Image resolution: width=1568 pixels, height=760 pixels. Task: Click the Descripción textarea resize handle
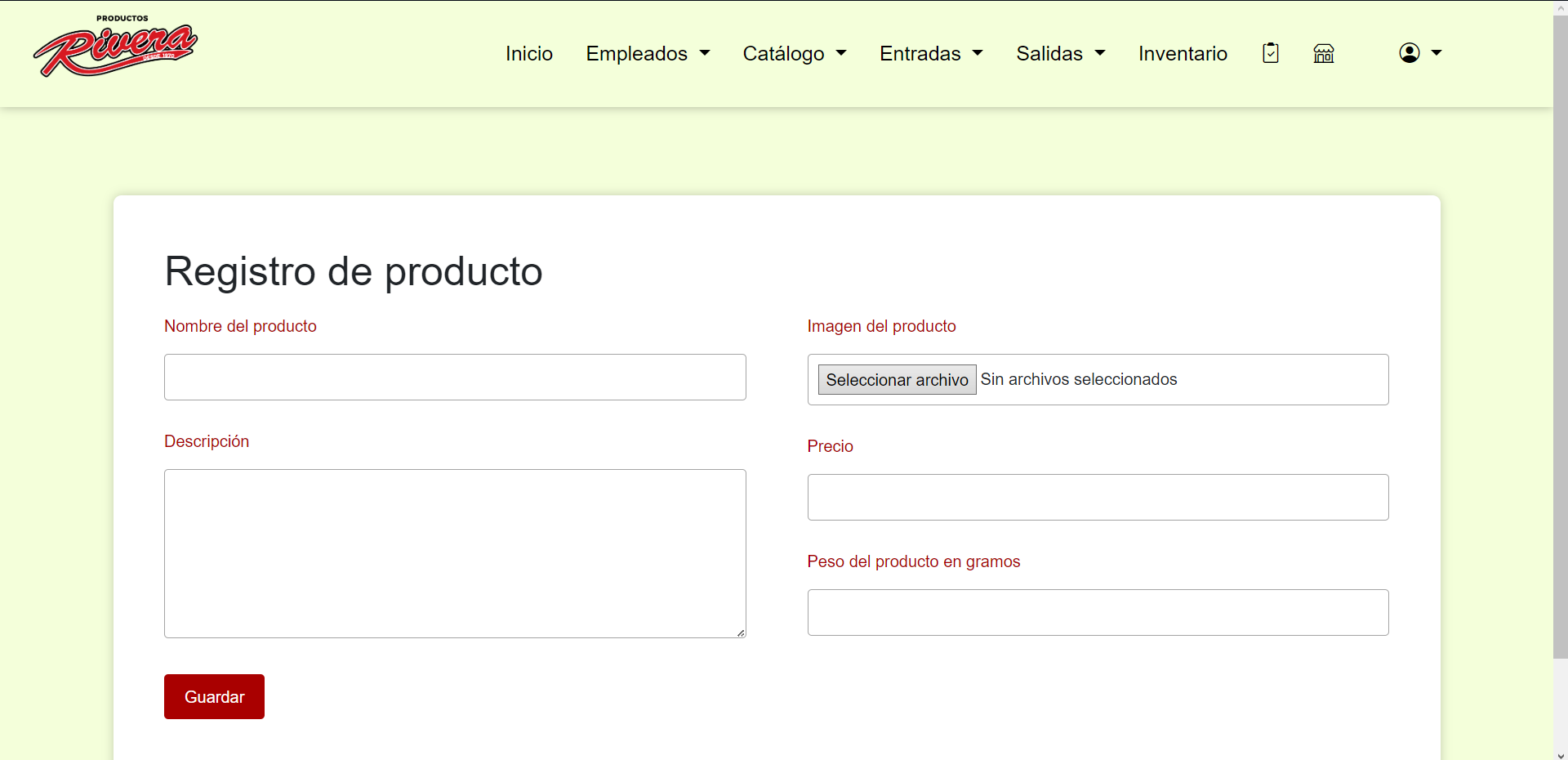[x=740, y=633]
